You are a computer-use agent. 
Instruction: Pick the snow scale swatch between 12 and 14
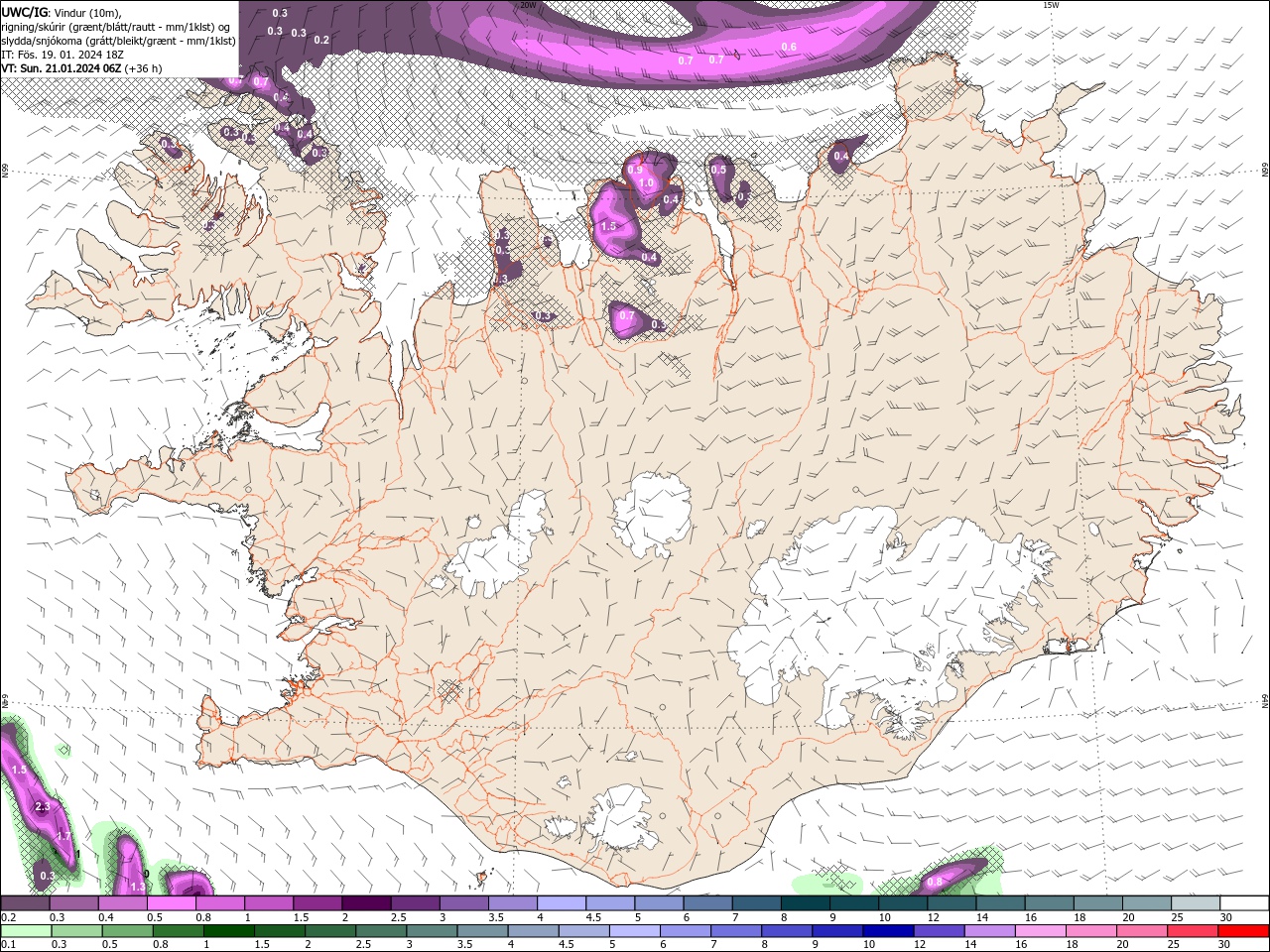[951, 903]
